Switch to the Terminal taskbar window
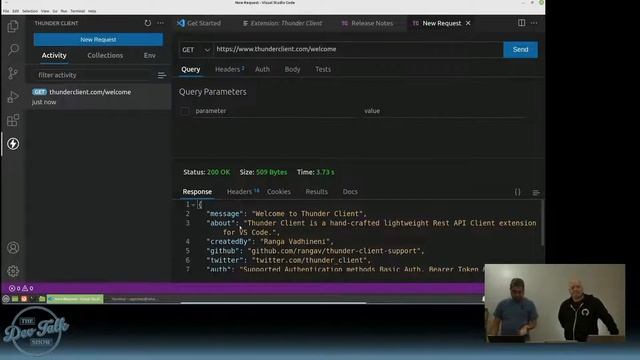This screenshot has height=360, width=640. 133,299
